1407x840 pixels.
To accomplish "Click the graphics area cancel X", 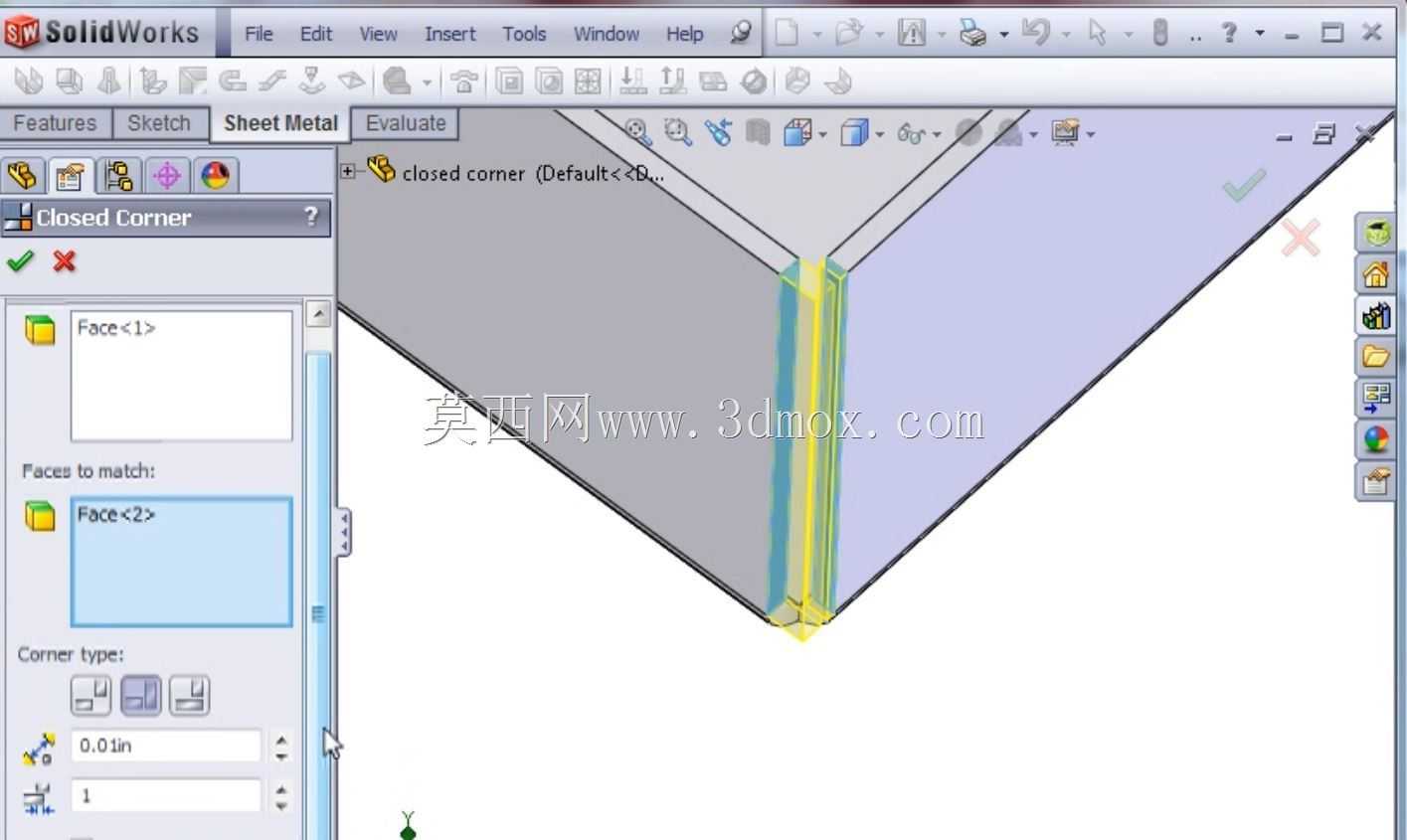I will click(1301, 239).
